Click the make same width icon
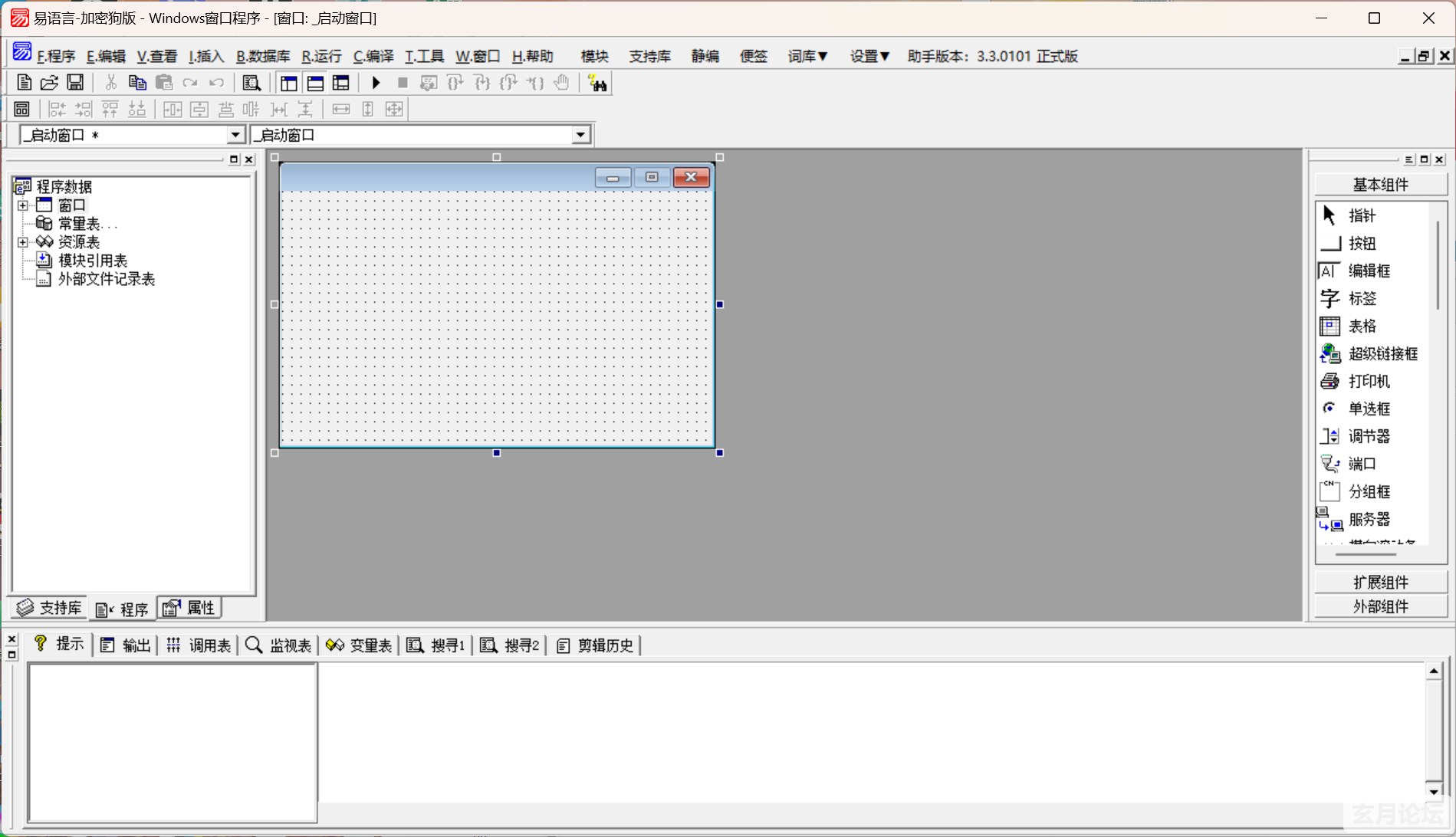The height and width of the screenshot is (837, 1456). click(x=341, y=110)
